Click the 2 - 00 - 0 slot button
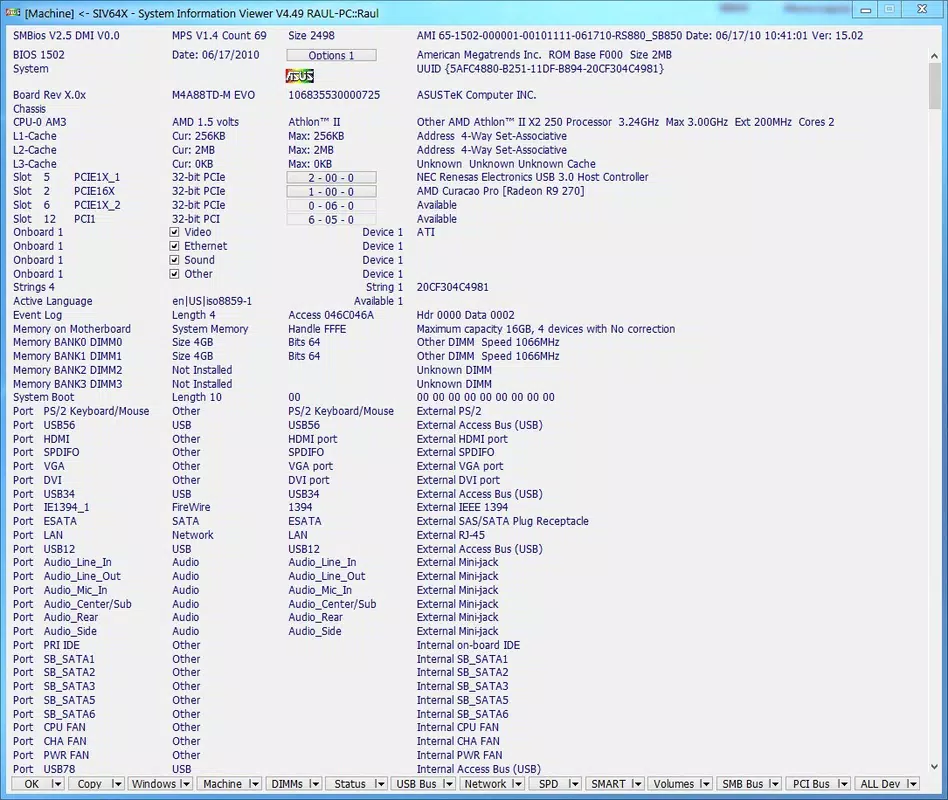Screen dimensions: 948x800 pyautogui.click(x=331, y=178)
